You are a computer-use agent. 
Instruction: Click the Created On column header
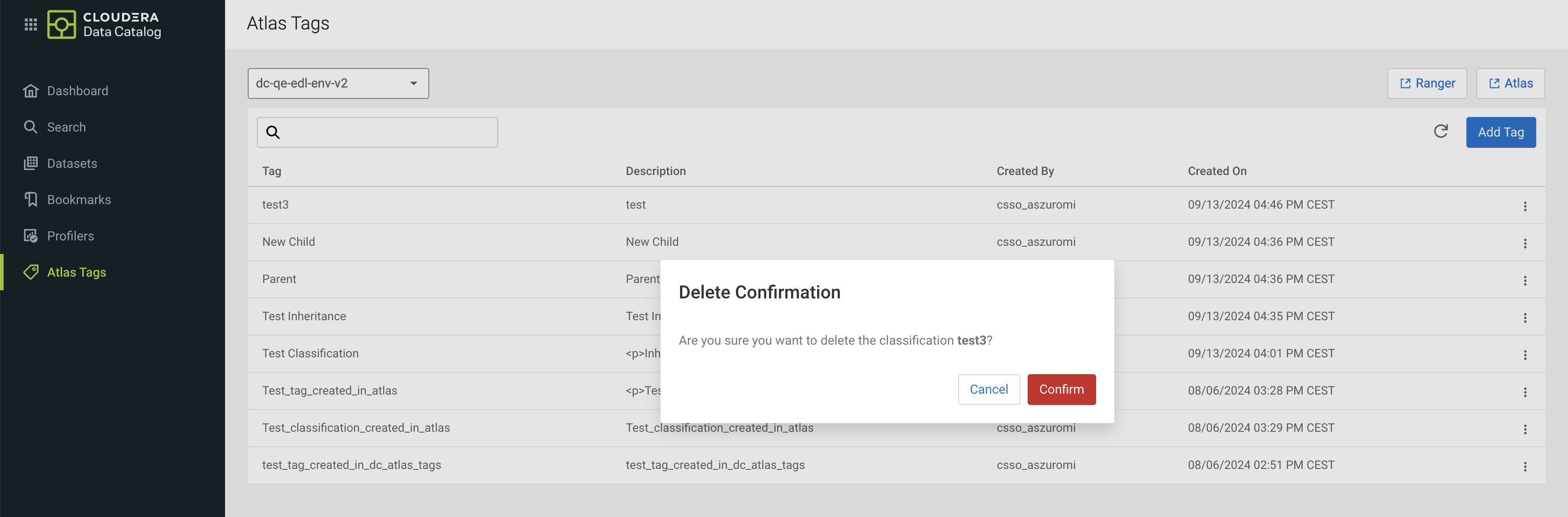(1217, 171)
